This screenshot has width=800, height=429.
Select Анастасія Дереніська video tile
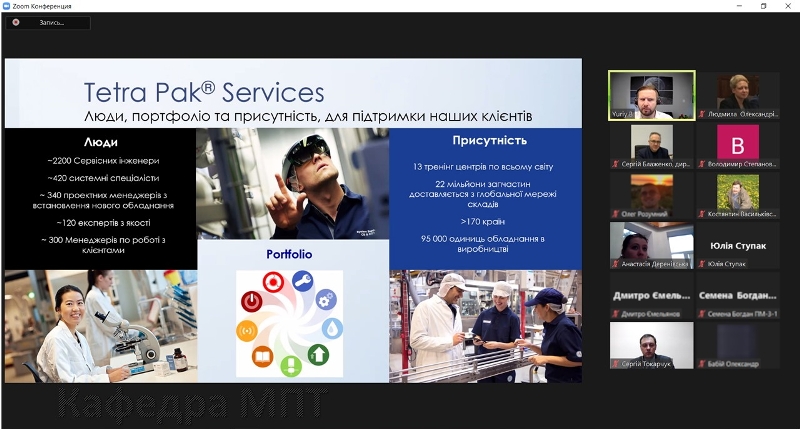point(652,245)
